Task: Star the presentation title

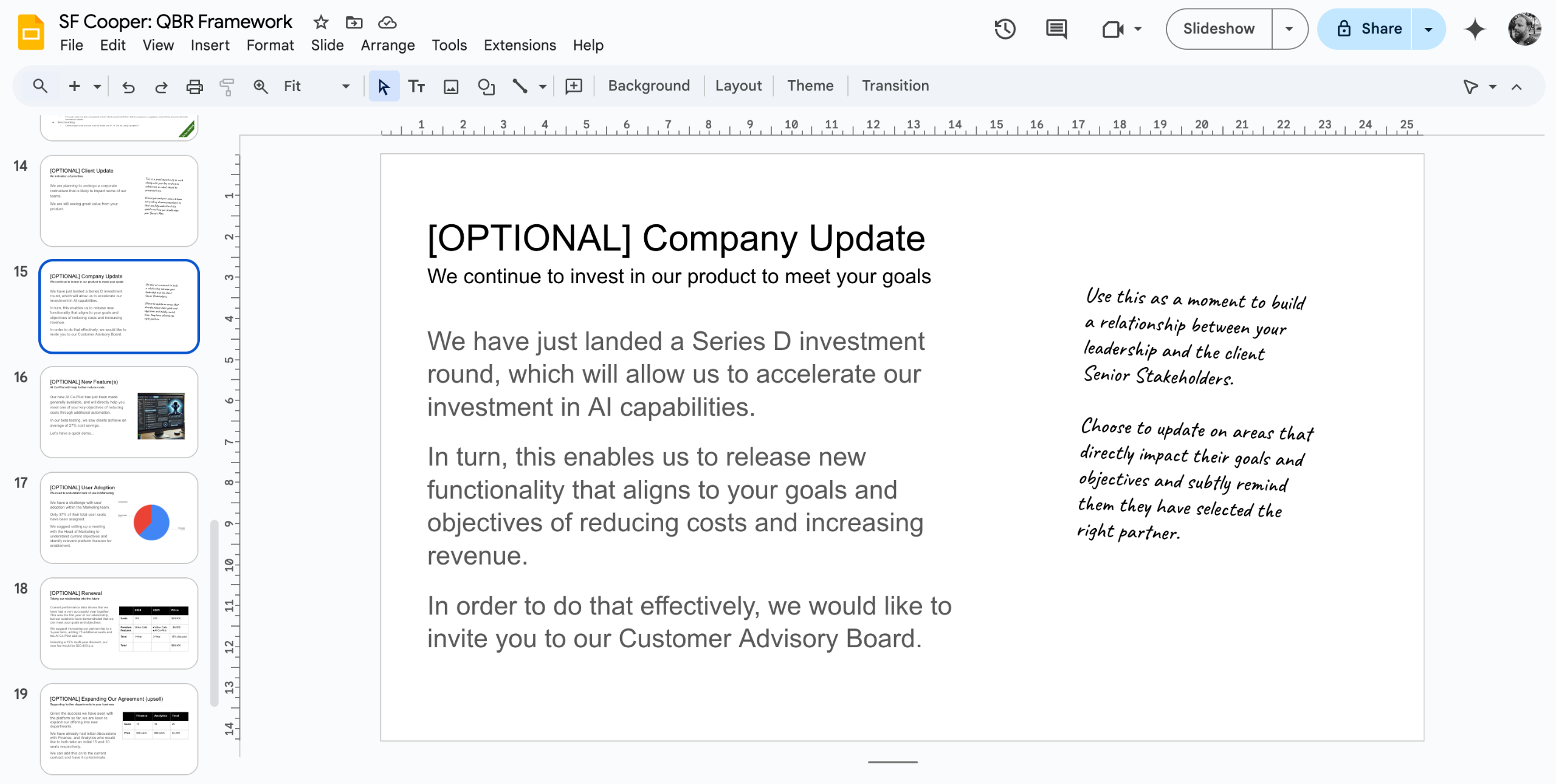Action: (321, 22)
